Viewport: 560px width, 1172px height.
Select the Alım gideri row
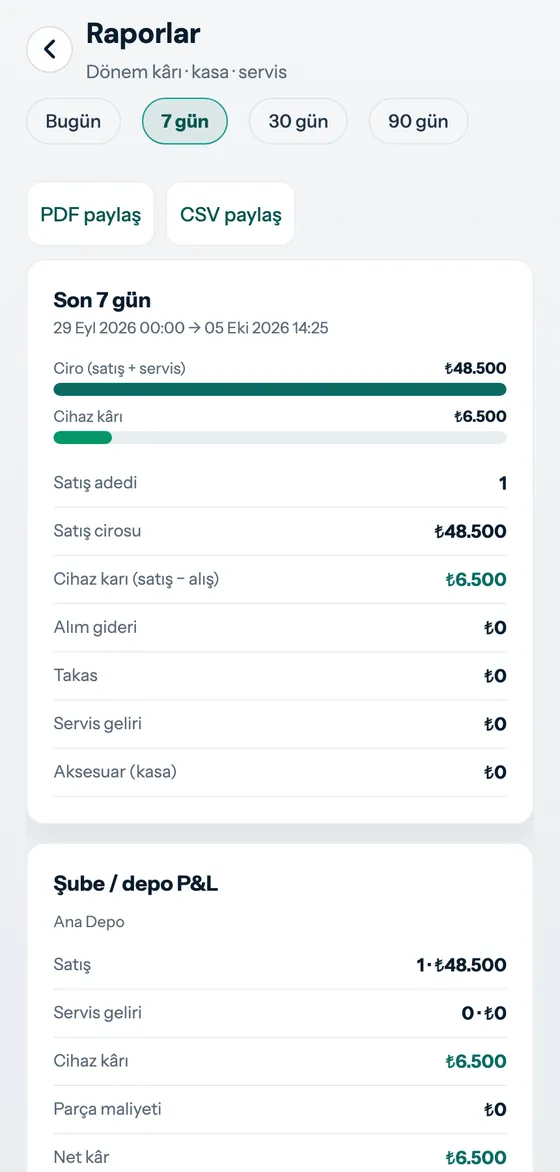(280, 628)
